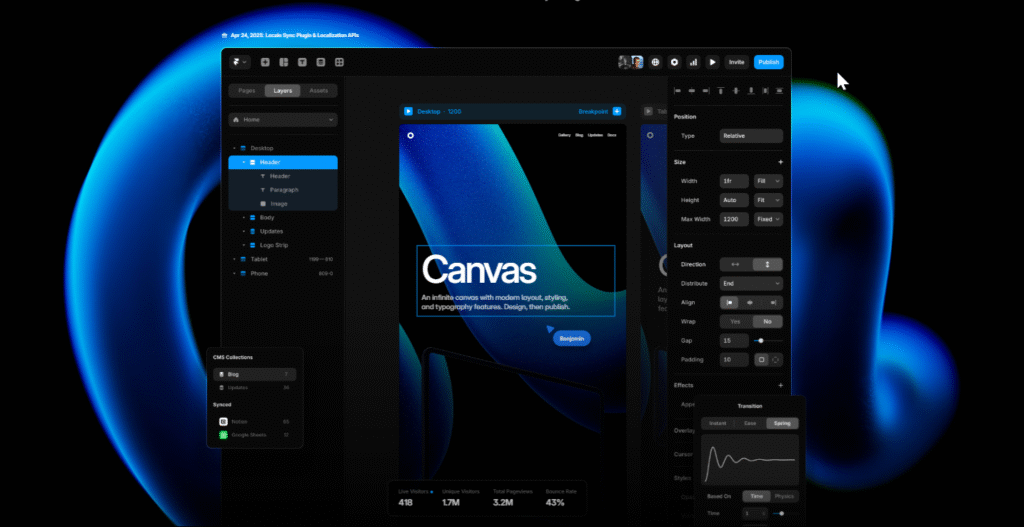This screenshot has width=1024, height=527.
Task: Open the analytics bar chart icon
Action: pyautogui.click(x=693, y=62)
